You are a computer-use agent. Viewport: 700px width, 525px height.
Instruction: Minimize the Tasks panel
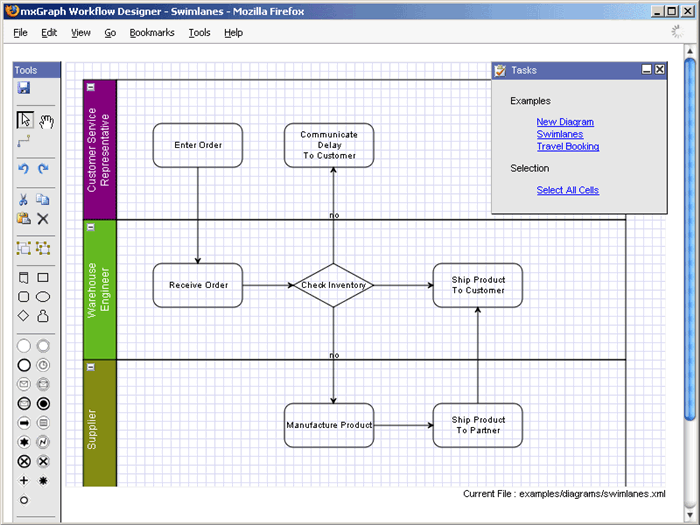(x=646, y=69)
